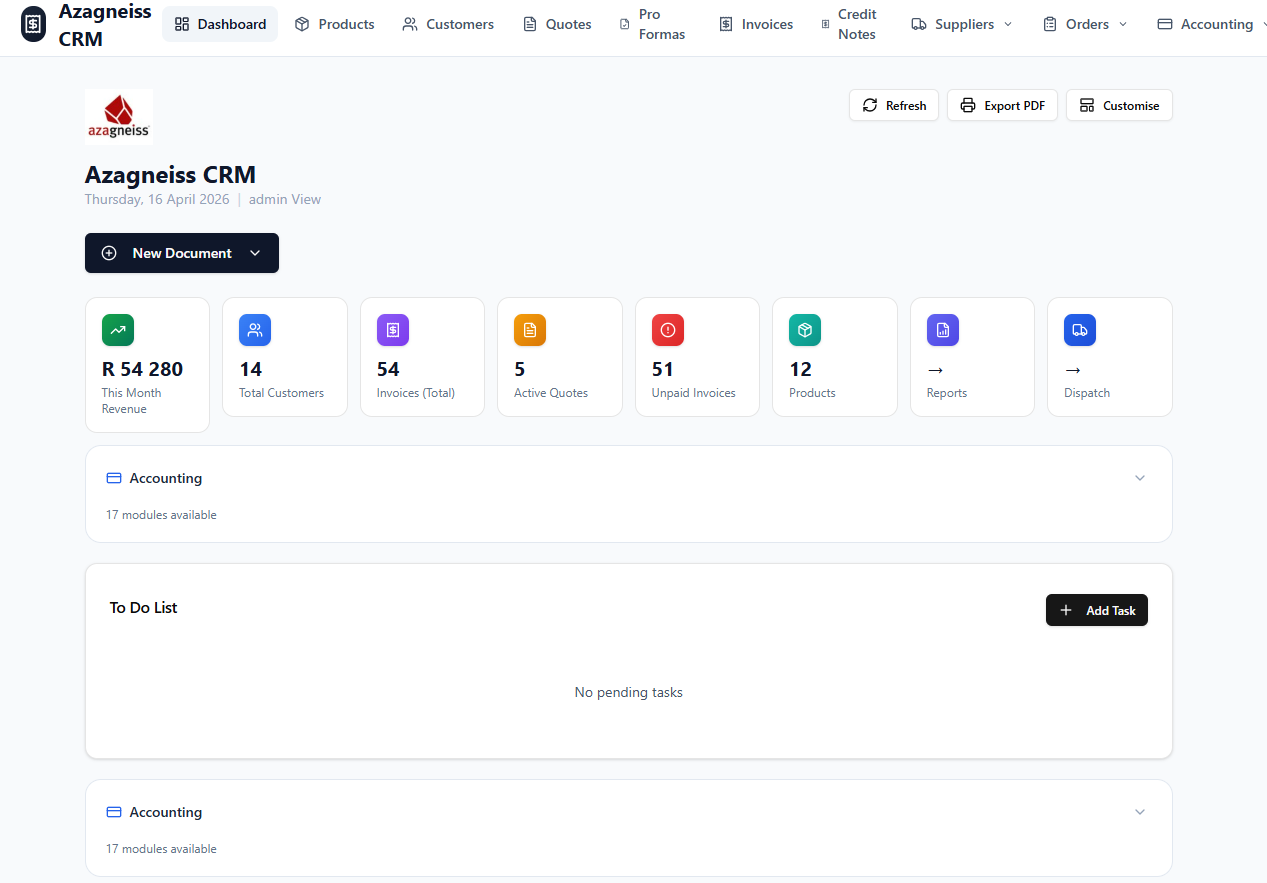Click the Suppliers truck icon in navbar
Screen dimensions: 1267x883
click(919, 24)
